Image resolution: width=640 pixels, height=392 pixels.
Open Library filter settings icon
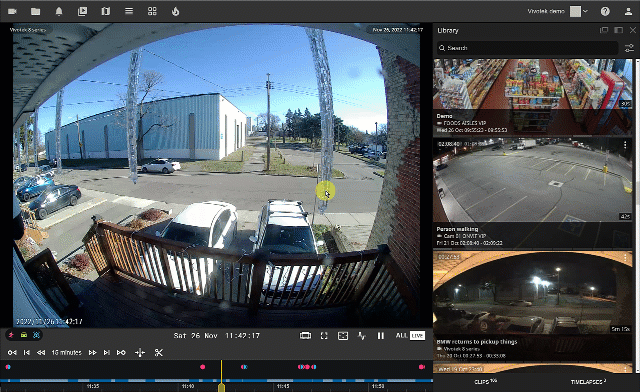(629, 48)
